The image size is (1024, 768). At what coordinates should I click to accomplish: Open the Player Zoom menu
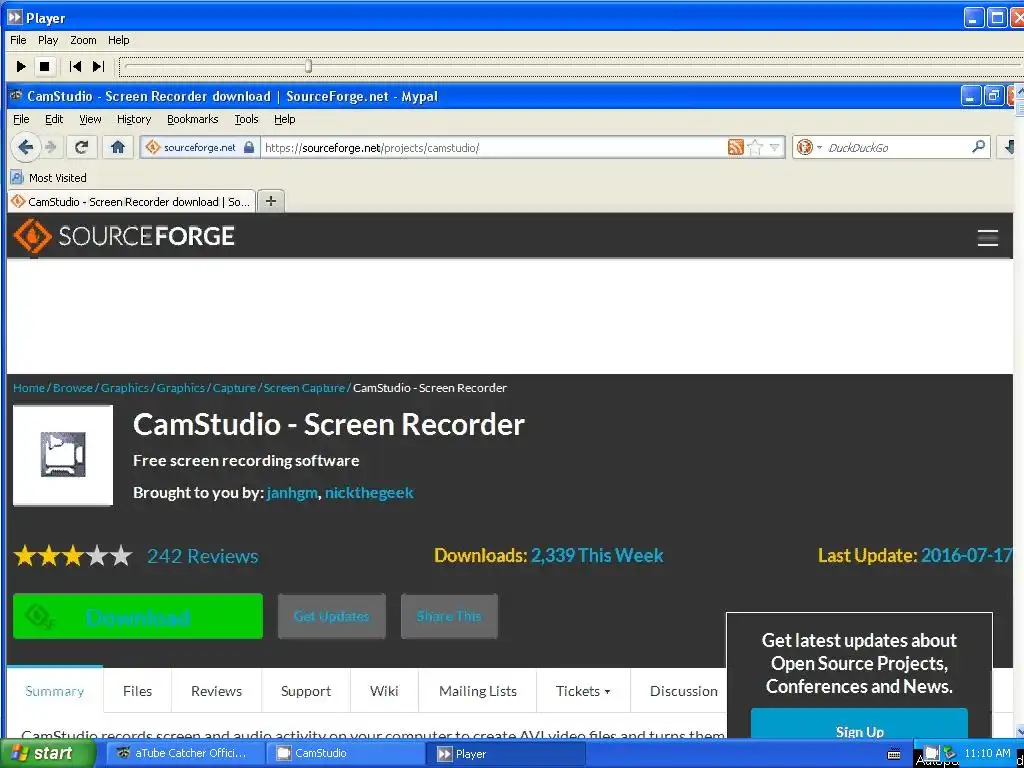tap(83, 40)
